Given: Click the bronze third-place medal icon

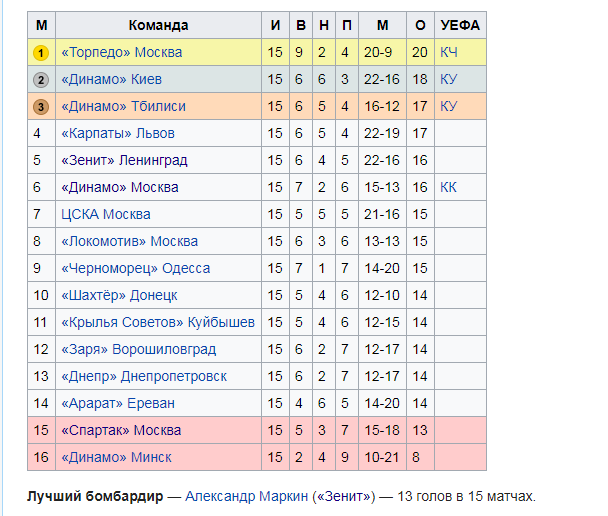Looking at the screenshot, I should tap(40, 106).
